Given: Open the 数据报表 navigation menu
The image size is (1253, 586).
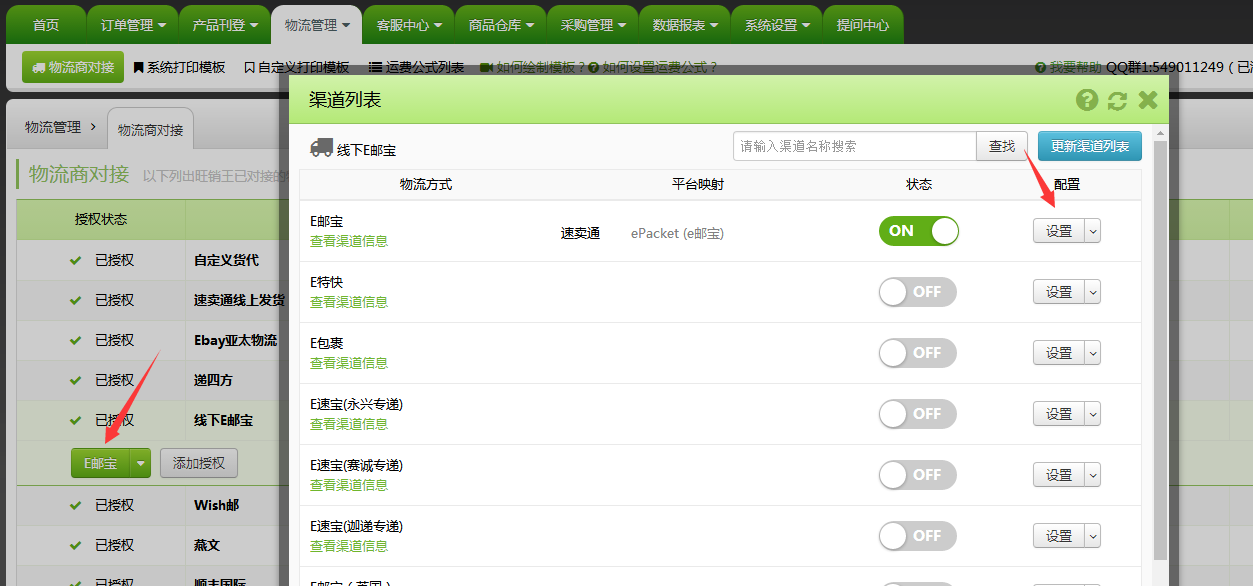Looking at the screenshot, I should (684, 25).
